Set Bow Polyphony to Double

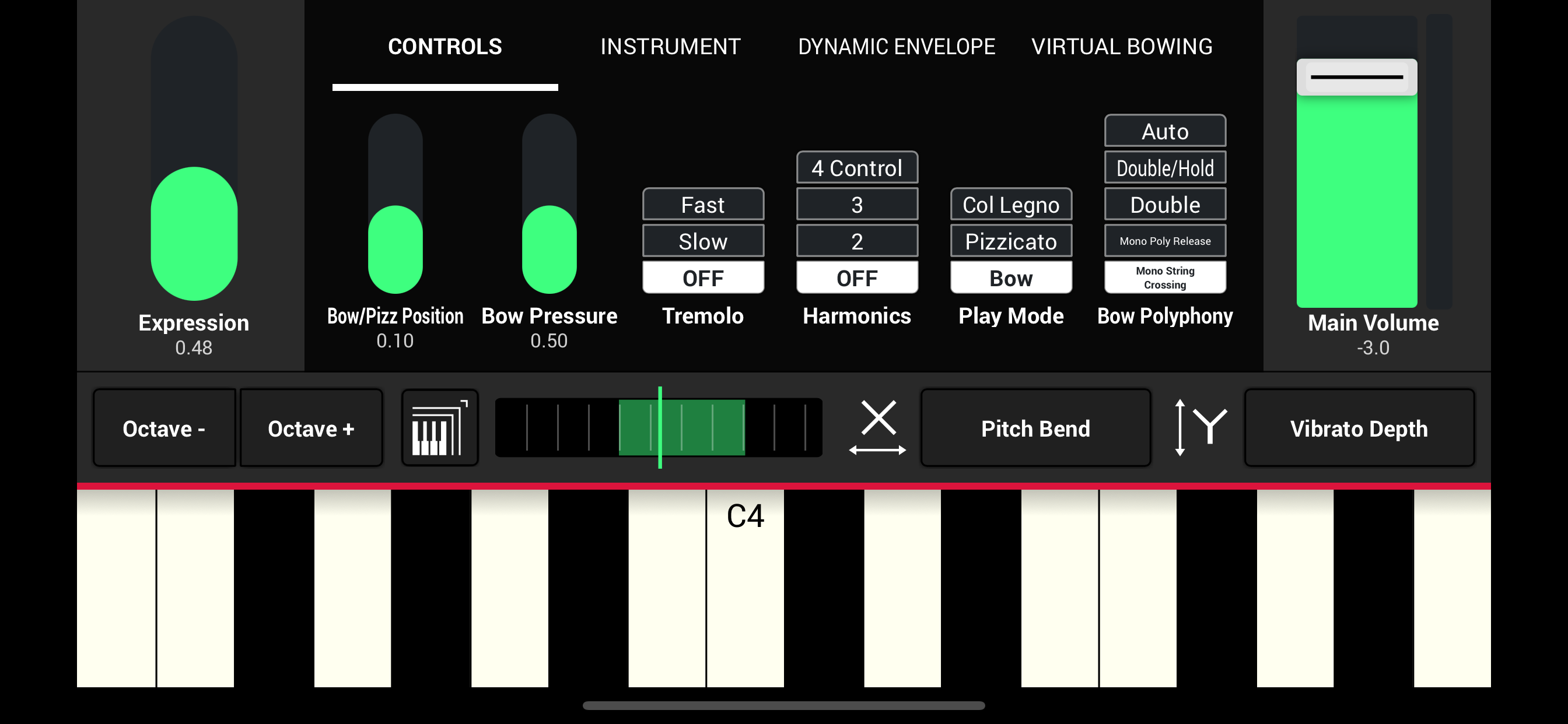point(1165,205)
